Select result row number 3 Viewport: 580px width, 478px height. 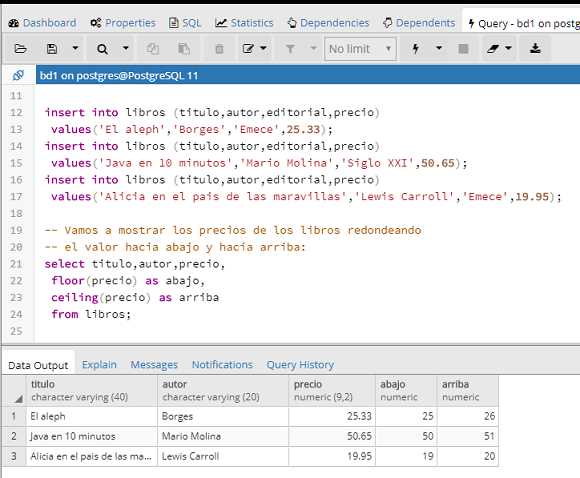14,456
